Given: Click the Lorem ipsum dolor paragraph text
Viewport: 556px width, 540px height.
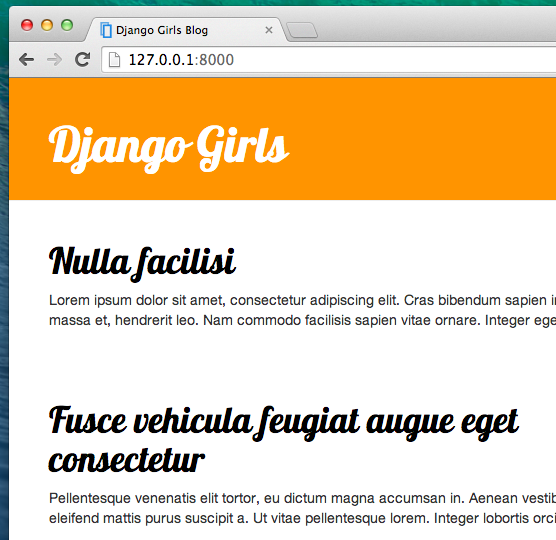Looking at the screenshot, I should pyautogui.click(x=302, y=310).
